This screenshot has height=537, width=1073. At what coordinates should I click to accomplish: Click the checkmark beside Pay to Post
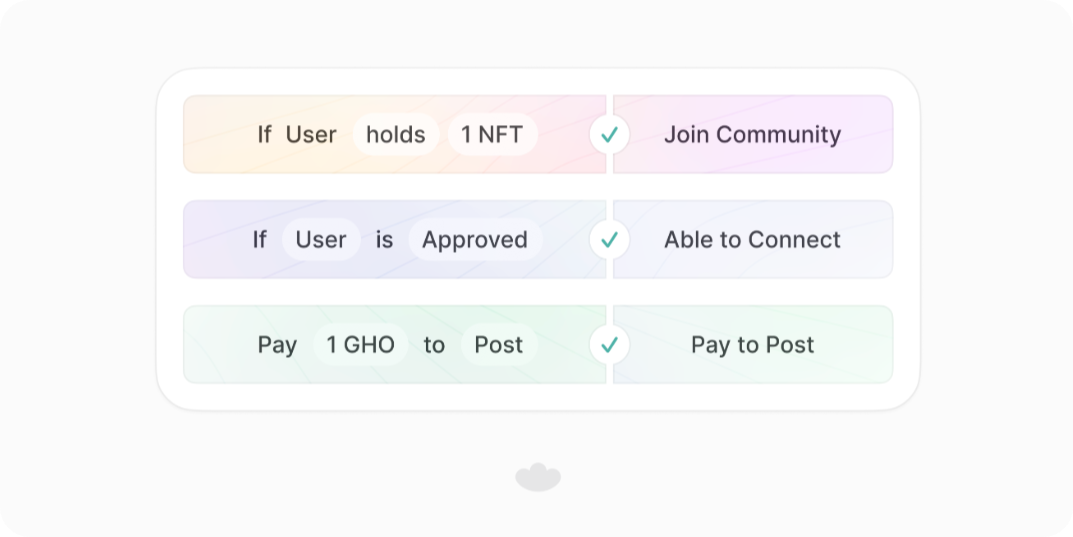609,345
